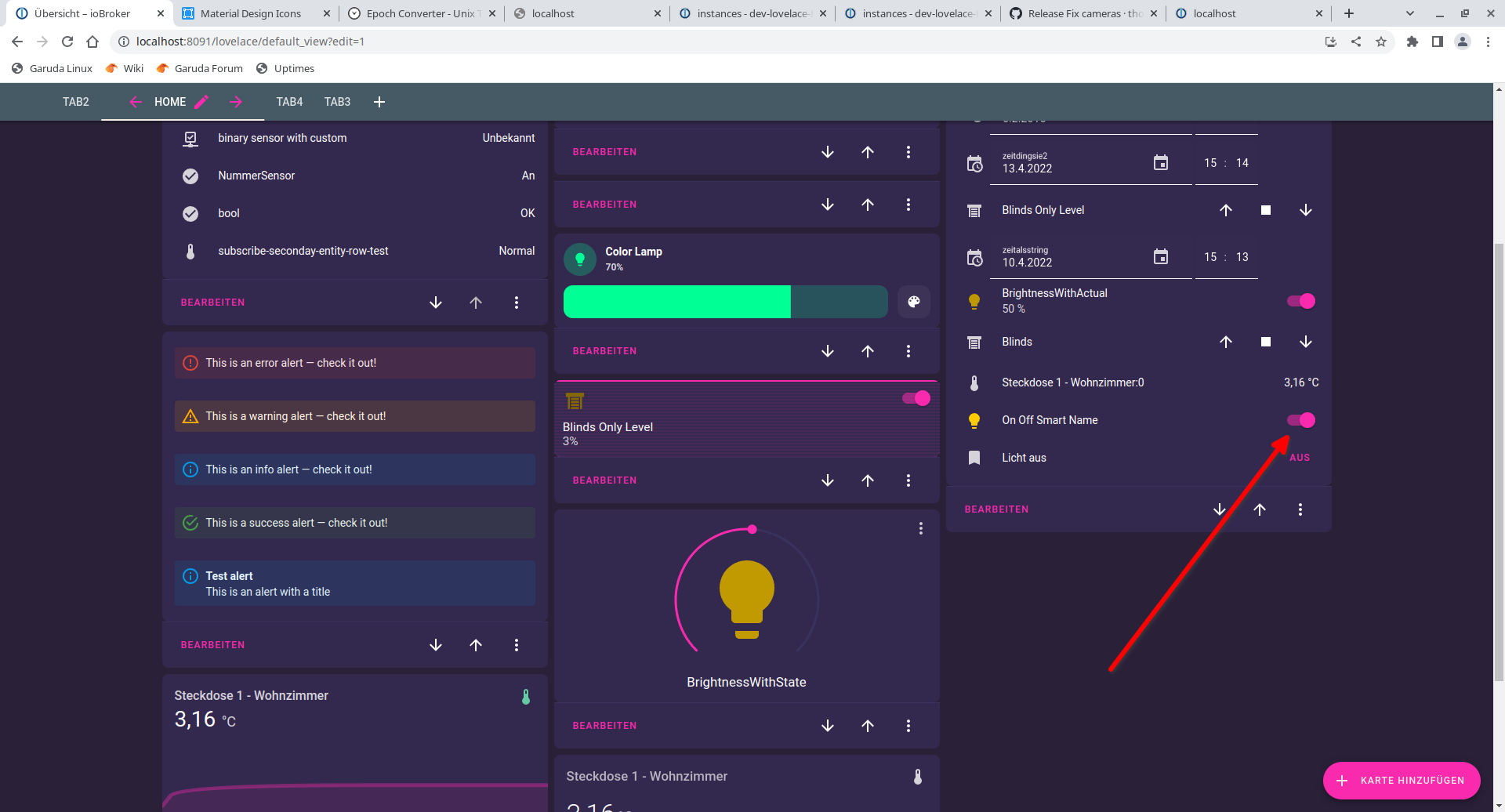Switch to the TAB4 view
Image resolution: width=1505 pixels, height=812 pixels.
click(x=289, y=102)
